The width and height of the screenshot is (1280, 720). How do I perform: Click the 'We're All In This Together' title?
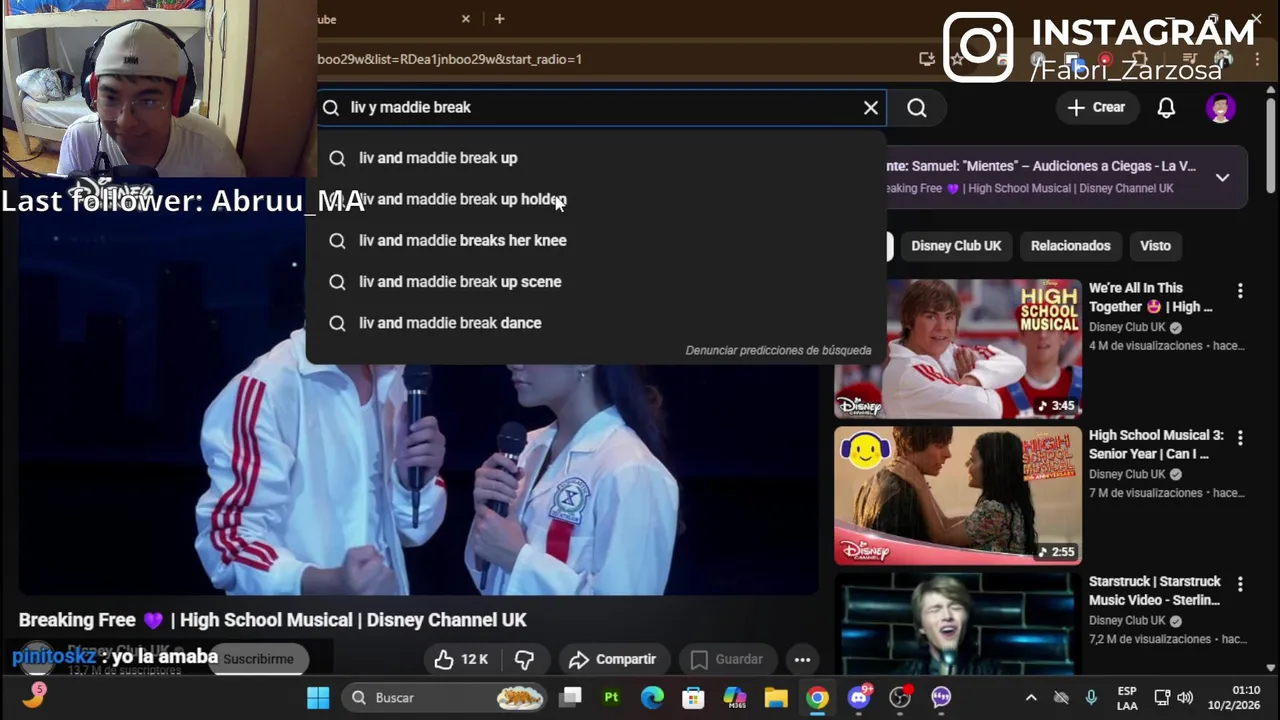[1151, 298]
